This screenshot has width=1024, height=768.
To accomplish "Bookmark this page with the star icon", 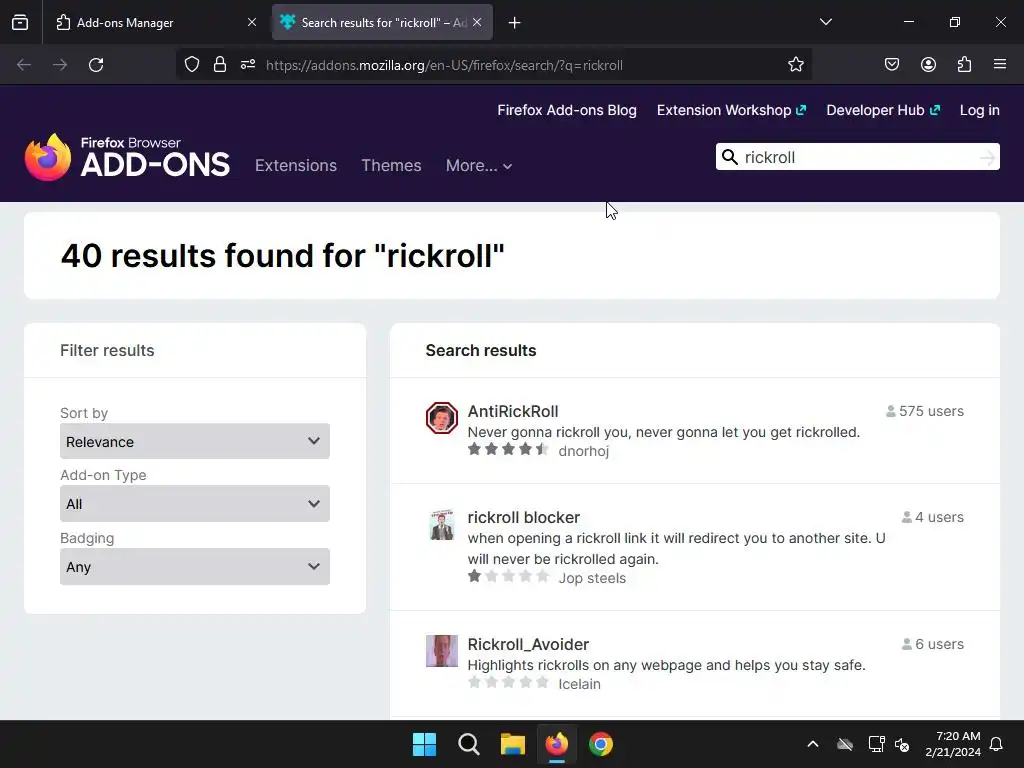I will [795, 65].
